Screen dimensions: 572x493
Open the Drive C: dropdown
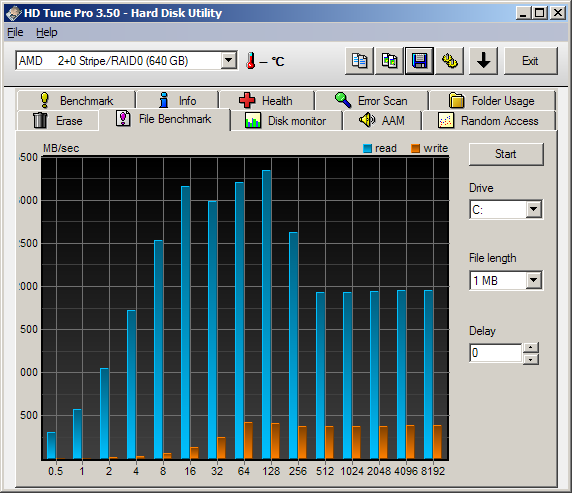click(533, 209)
